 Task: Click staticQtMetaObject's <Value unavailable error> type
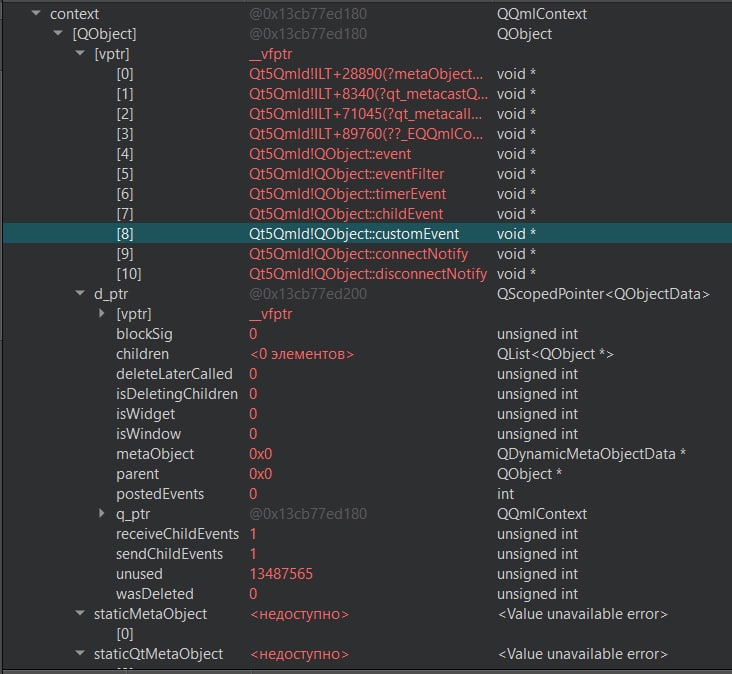(x=583, y=654)
